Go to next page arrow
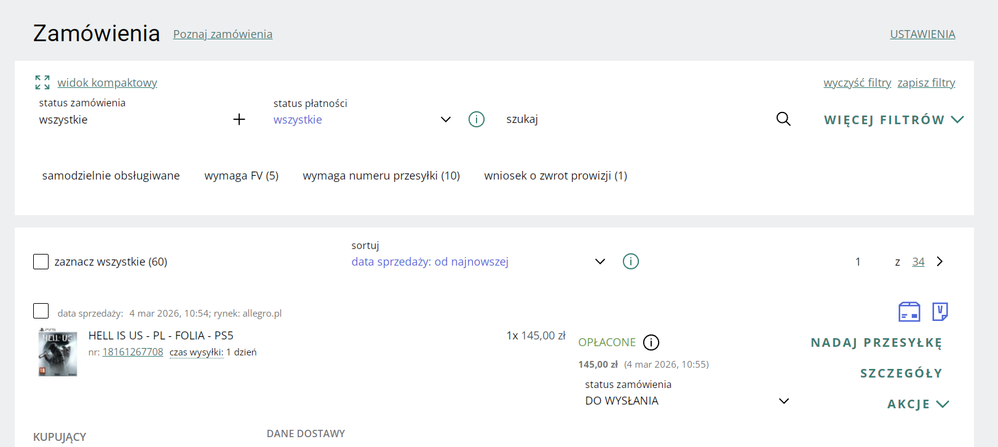 [939, 261]
